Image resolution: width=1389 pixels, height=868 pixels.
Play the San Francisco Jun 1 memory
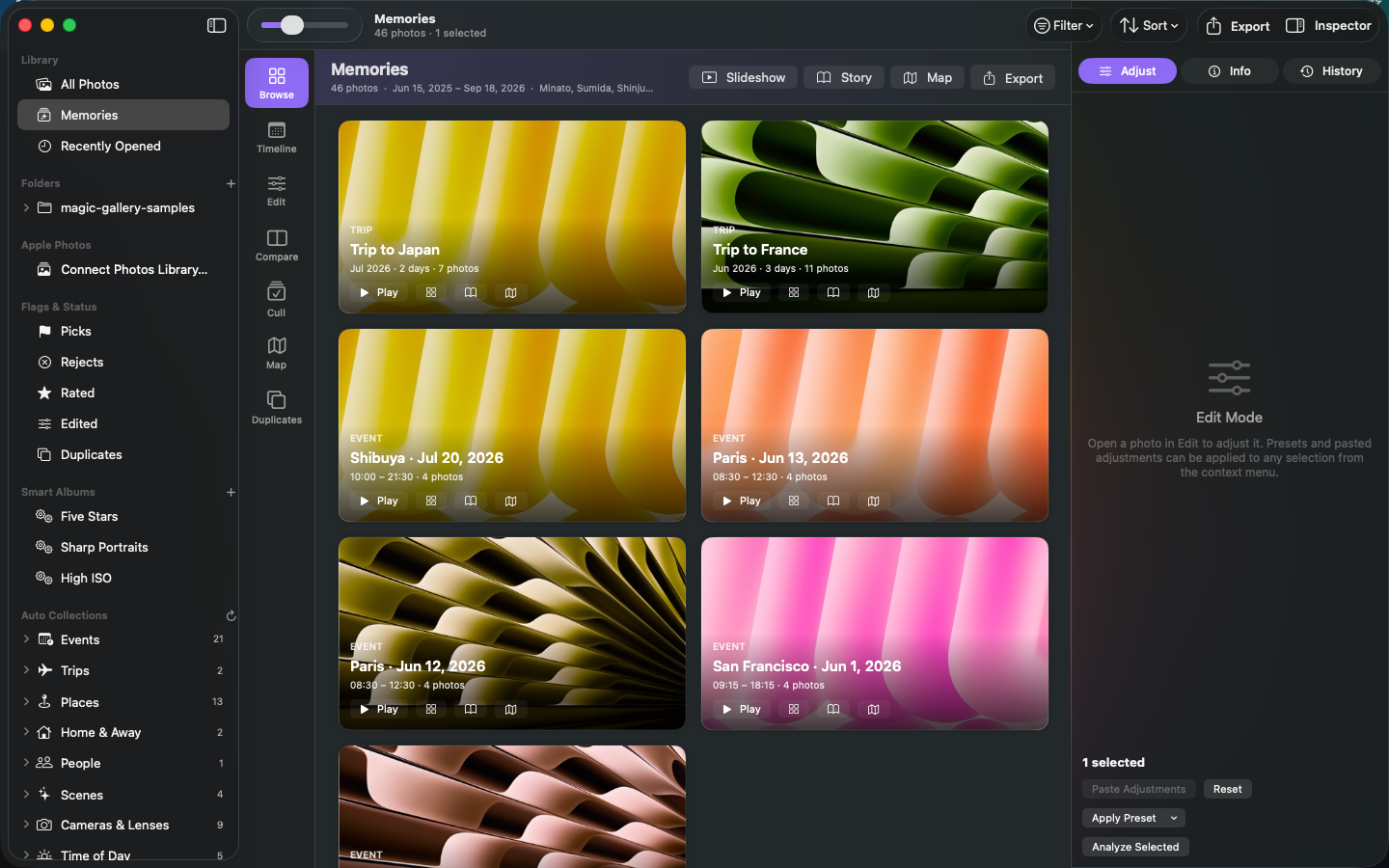click(741, 709)
